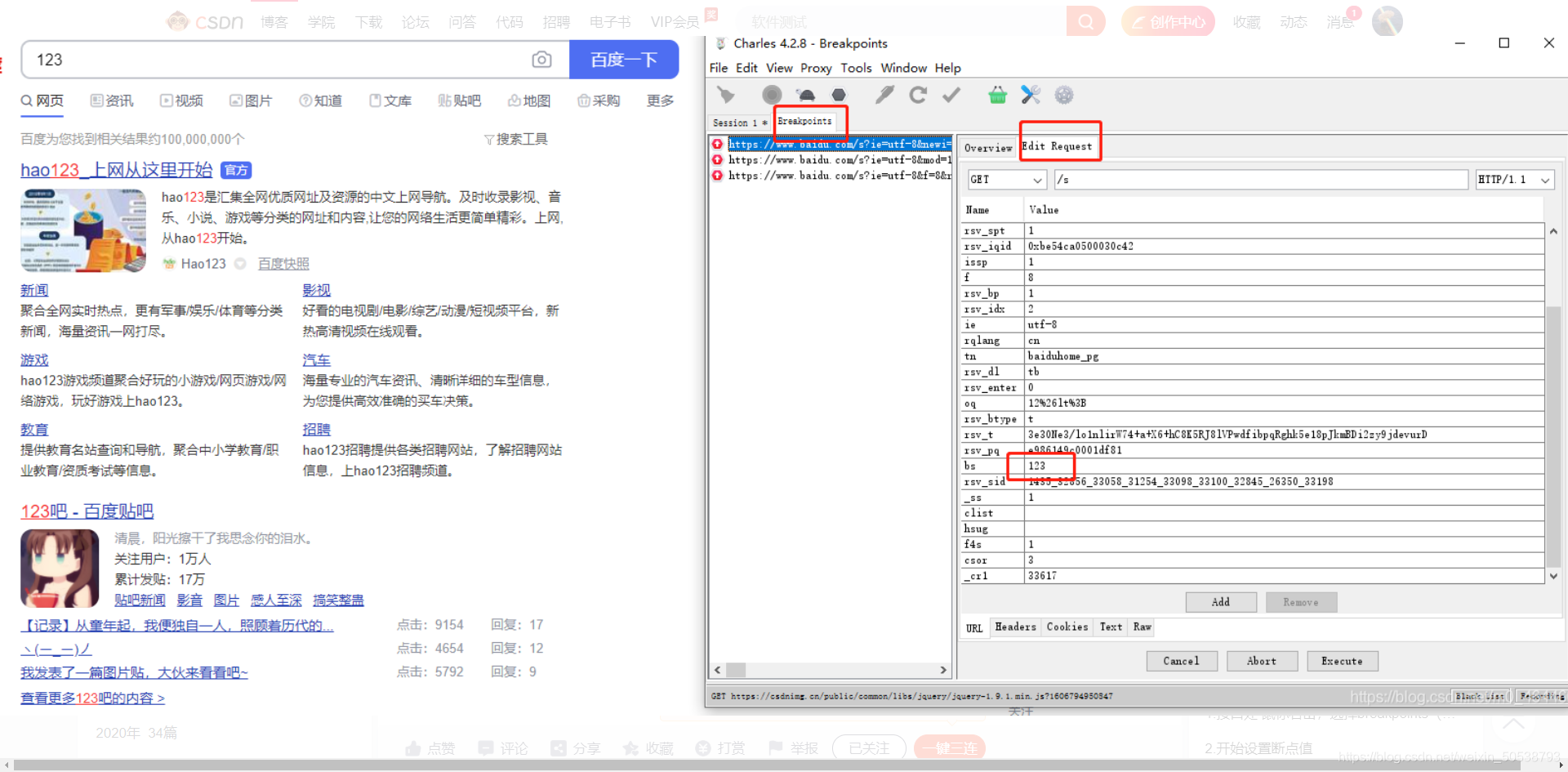Switch to the Cookies bottom tab

tap(1067, 627)
